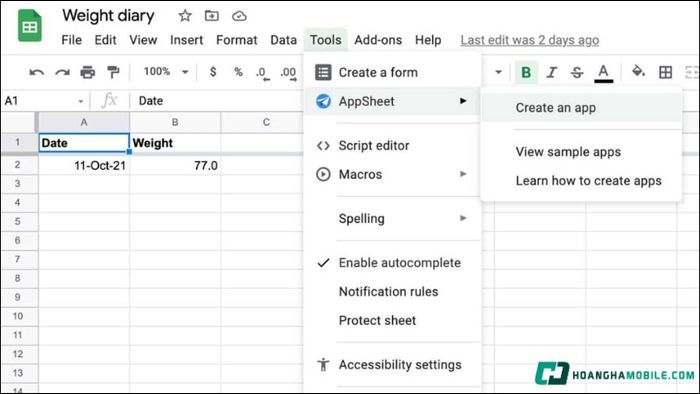Print the spreadsheet
700x394 pixels.
click(88, 72)
